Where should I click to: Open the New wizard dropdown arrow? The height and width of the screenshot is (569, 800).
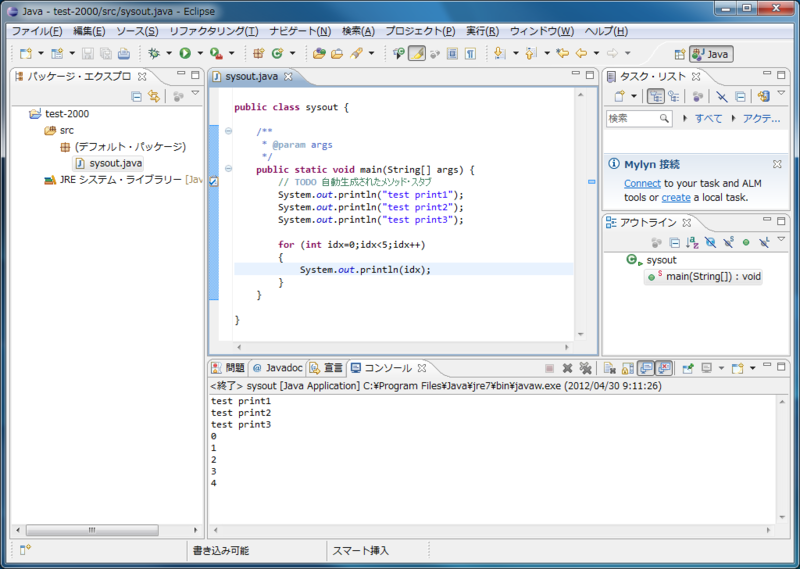41,53
